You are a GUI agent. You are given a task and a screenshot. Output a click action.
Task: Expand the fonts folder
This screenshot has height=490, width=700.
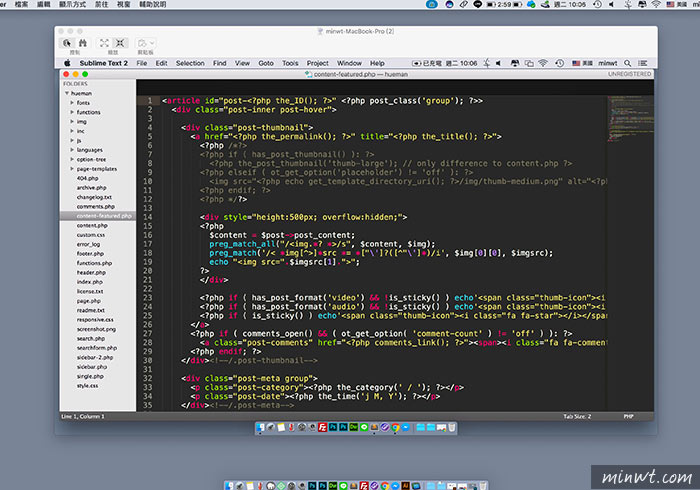(x=72, y=103)
